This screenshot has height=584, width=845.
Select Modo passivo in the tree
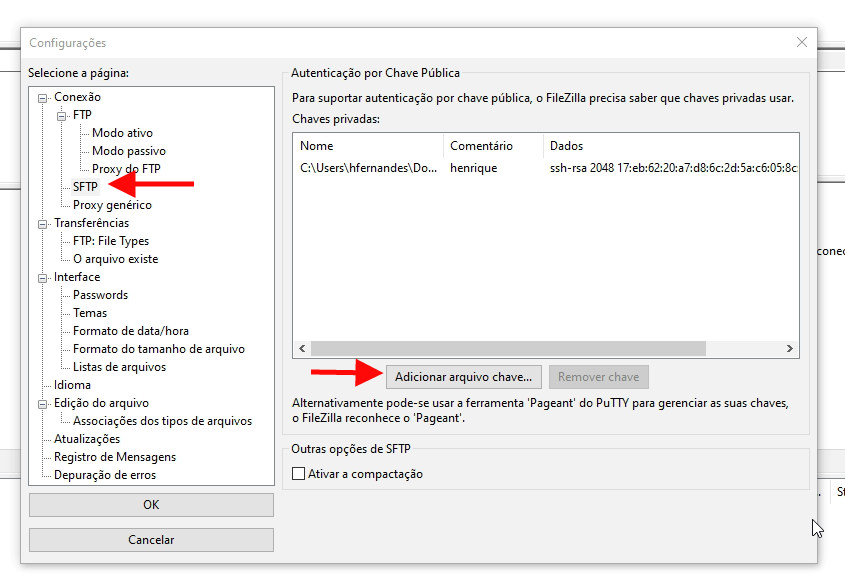click(129, 151)
